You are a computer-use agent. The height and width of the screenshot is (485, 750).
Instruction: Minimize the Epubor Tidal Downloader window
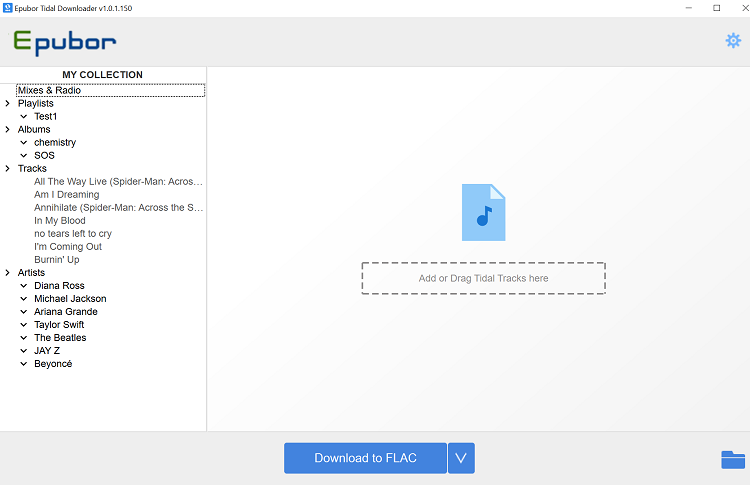click(x=689, y=8)
